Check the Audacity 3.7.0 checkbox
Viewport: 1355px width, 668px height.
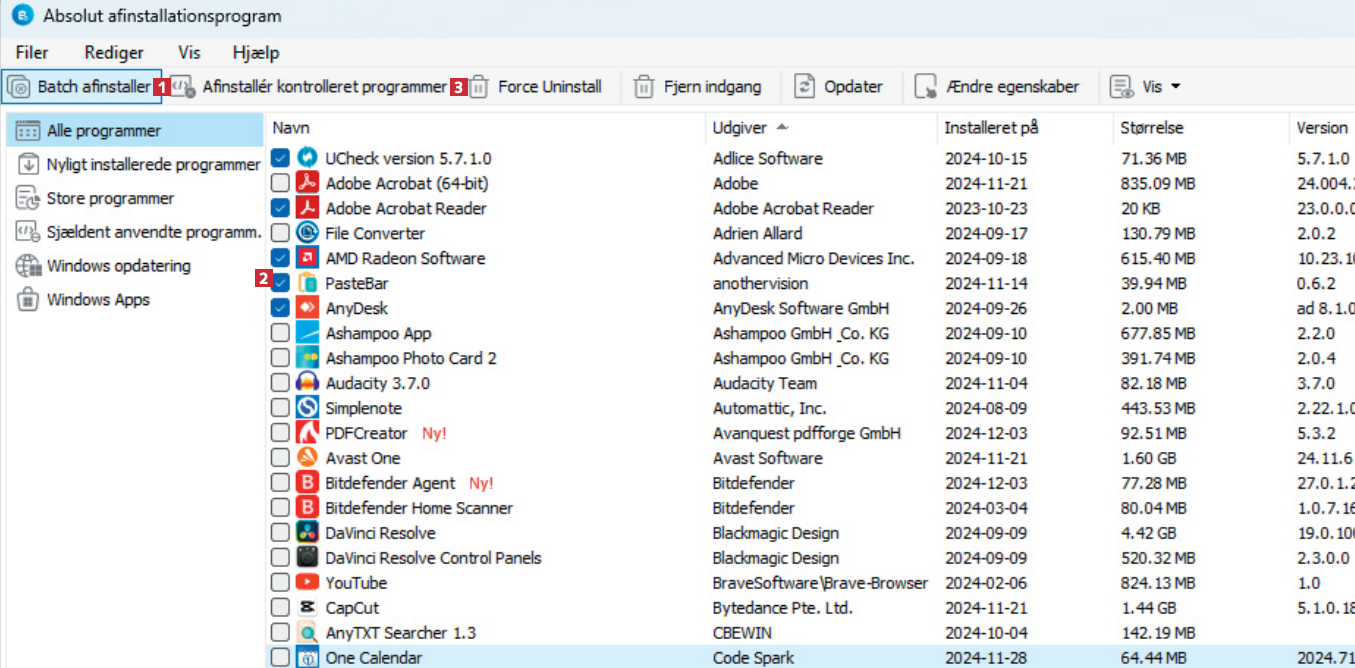coord(280,383)
